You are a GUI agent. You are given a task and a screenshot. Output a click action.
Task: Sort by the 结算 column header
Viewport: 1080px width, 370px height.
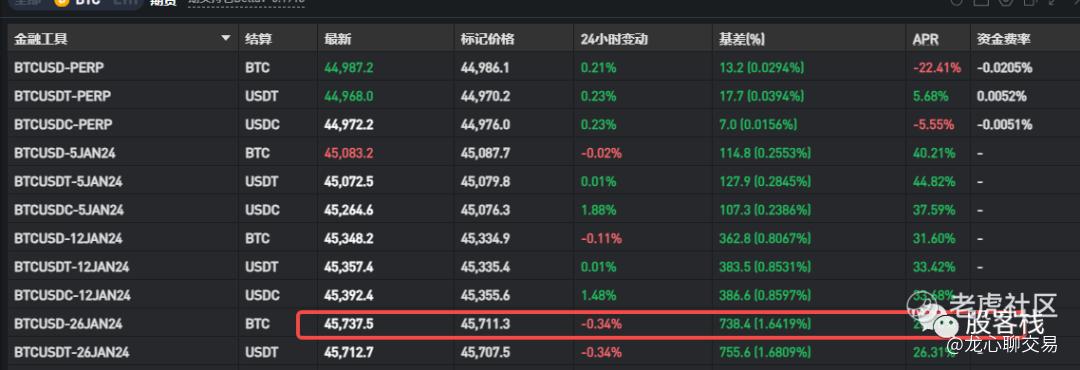[x=258, y=39]
